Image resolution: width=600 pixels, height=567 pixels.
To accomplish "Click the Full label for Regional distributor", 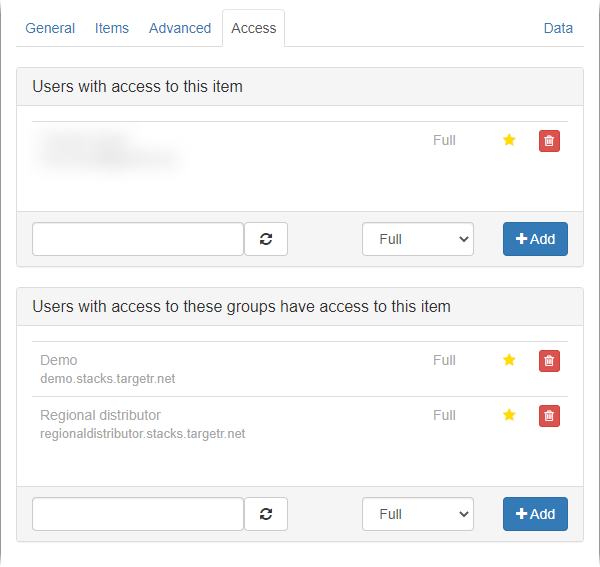I will pos(444,415).
